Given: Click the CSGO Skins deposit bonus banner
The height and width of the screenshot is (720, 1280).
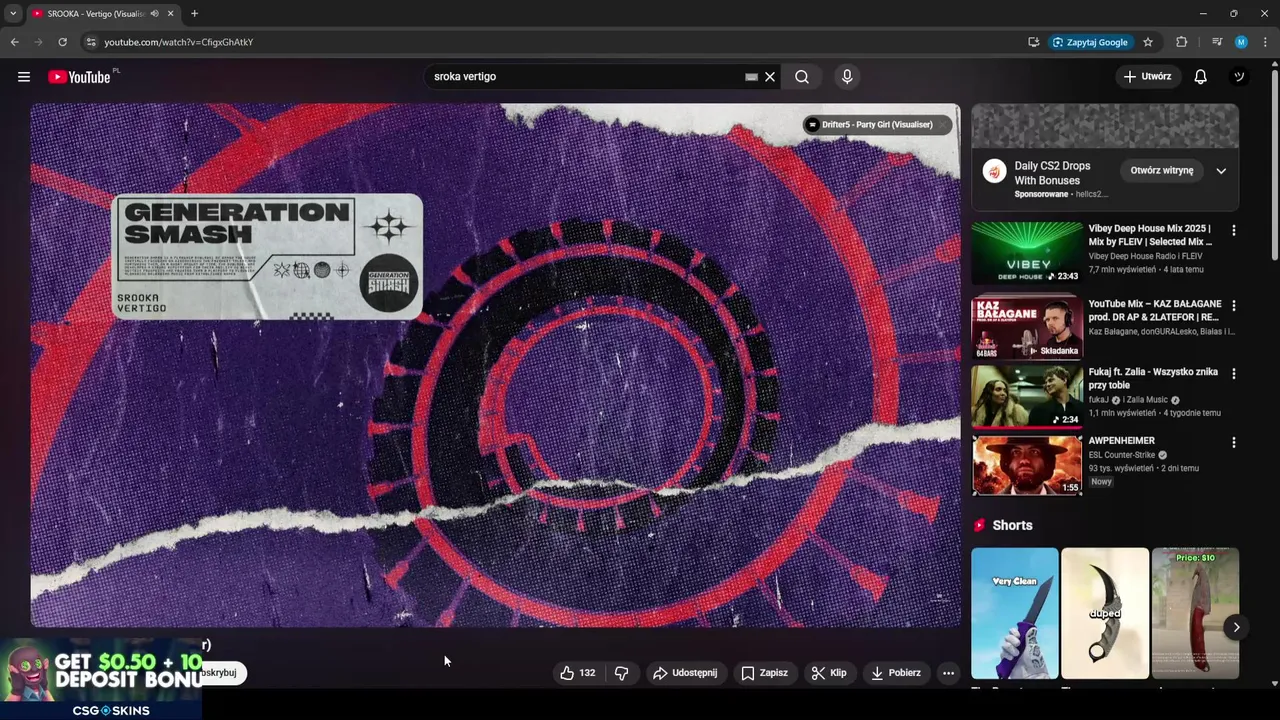Looking at the screenshot, I should [x=101, y=679].
